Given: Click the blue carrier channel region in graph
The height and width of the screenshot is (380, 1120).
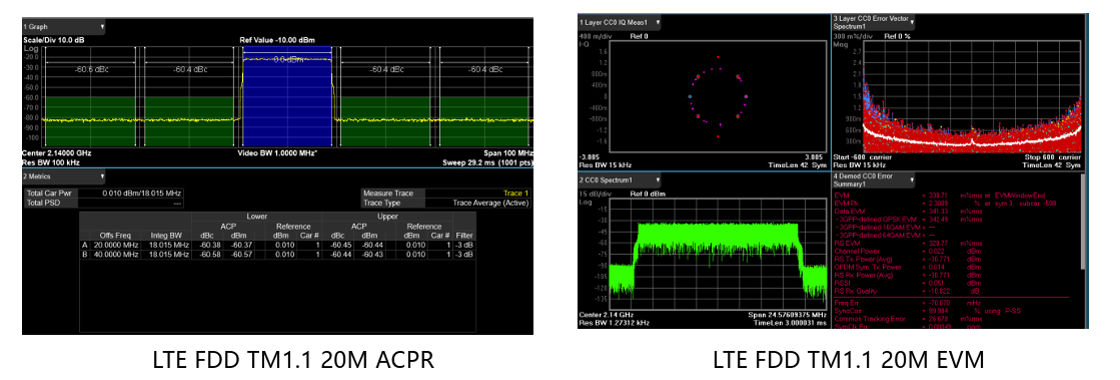Looking at the screenshot, I should 287,96.
